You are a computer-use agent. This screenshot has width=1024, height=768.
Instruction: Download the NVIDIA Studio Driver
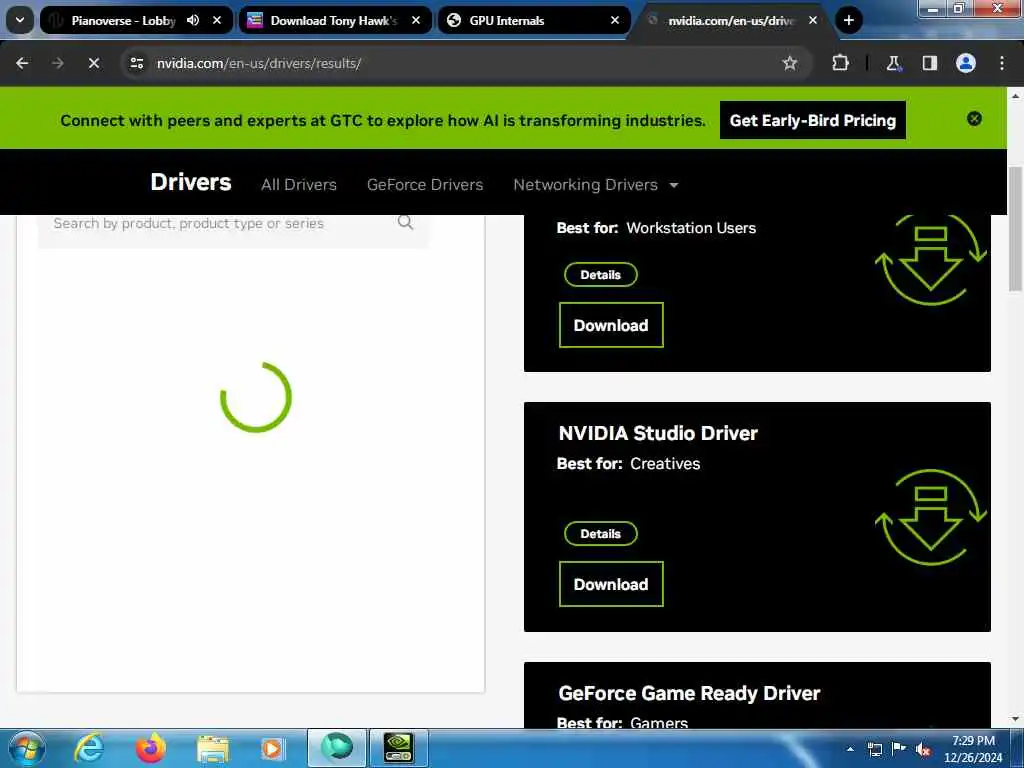[611, 584]
